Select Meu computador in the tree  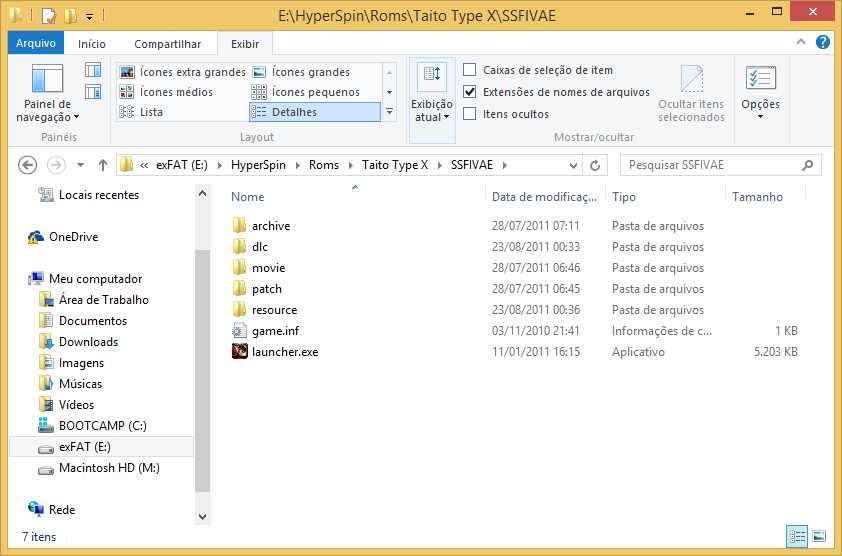tap(86, 278)
